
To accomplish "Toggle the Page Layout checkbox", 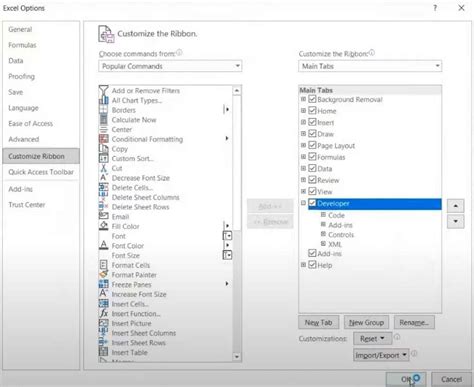I will (312, 145).
